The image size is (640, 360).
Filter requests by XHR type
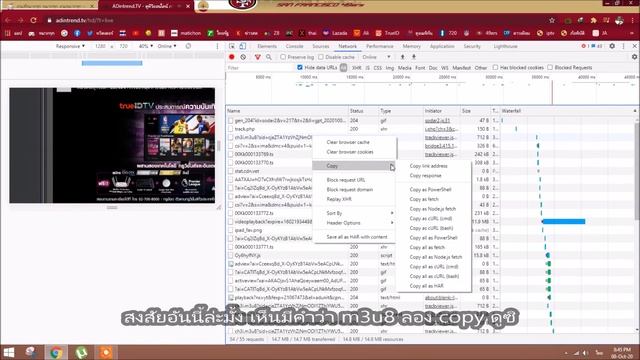356,68
